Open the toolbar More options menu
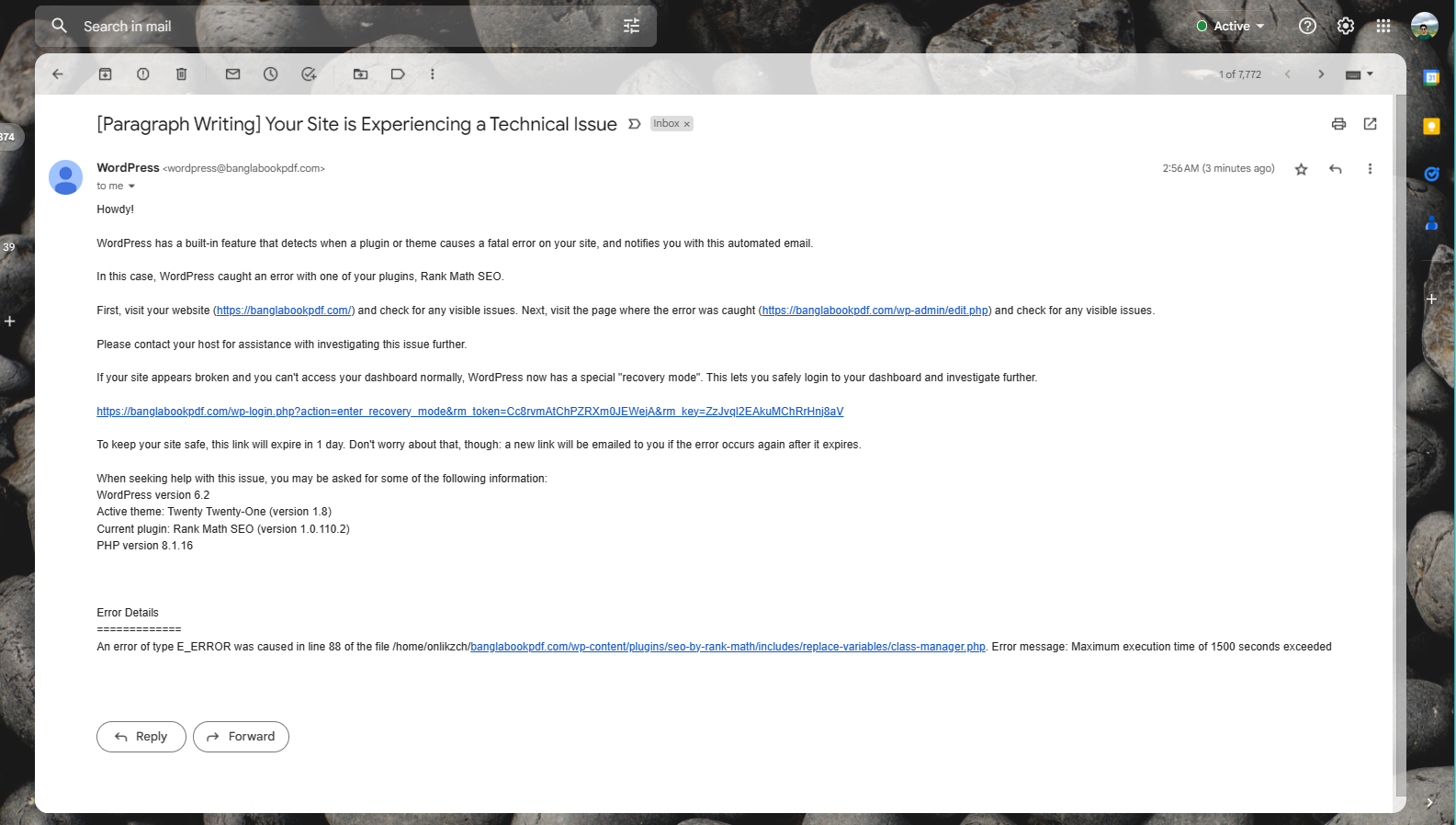1456x825 pixels. coord(433,74)
